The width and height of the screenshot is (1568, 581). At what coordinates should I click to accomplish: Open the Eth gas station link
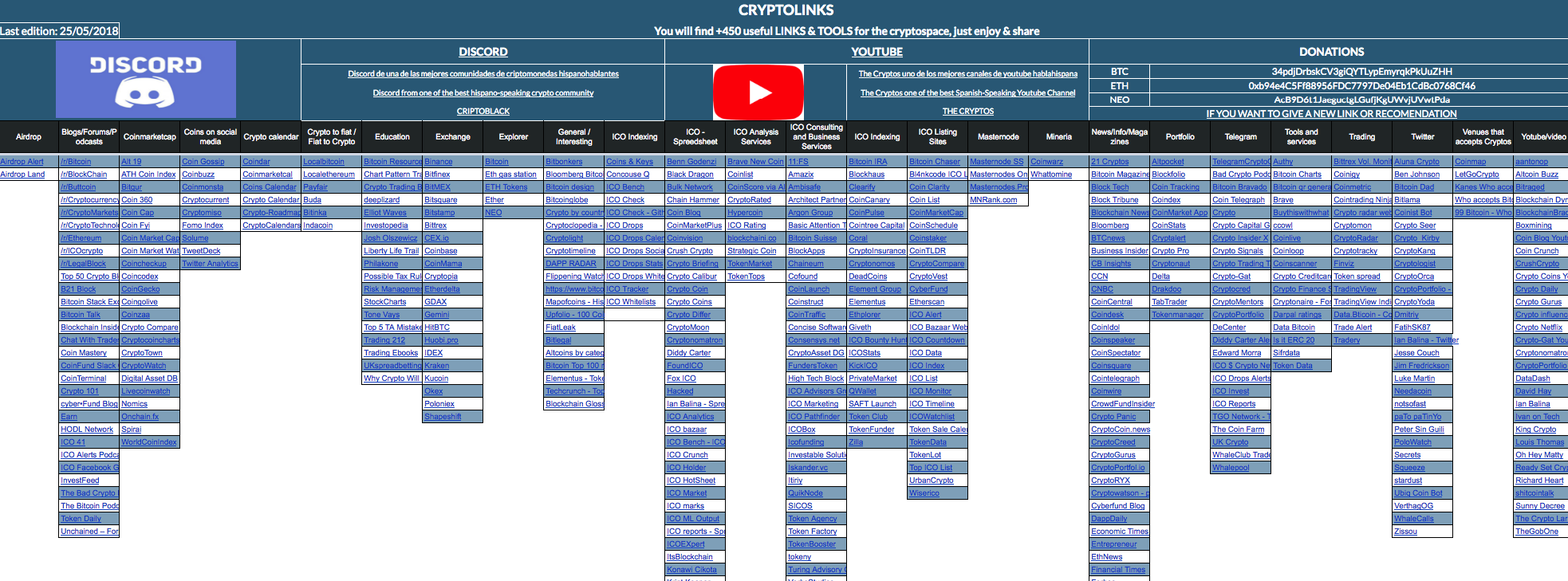coord(511,175)
